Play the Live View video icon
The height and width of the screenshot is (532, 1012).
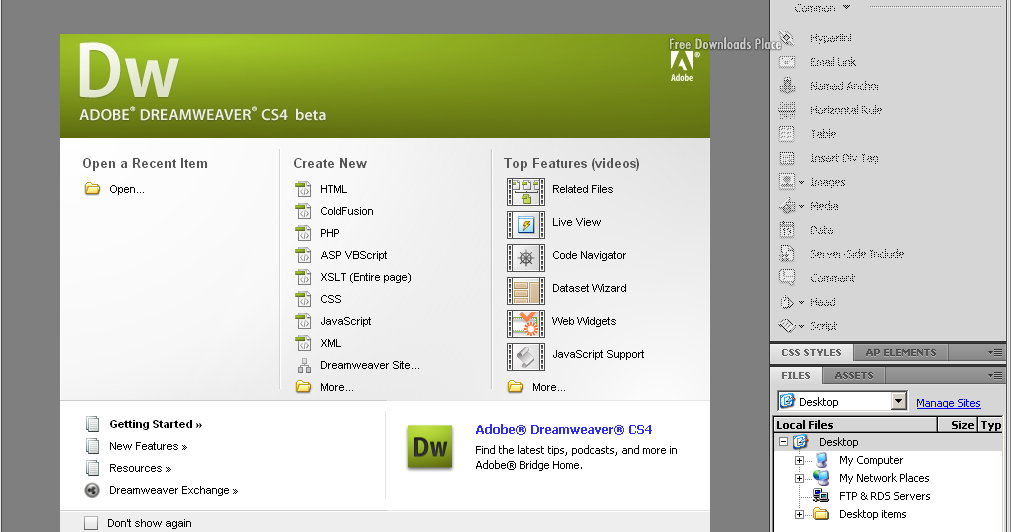tap(526, 225)
